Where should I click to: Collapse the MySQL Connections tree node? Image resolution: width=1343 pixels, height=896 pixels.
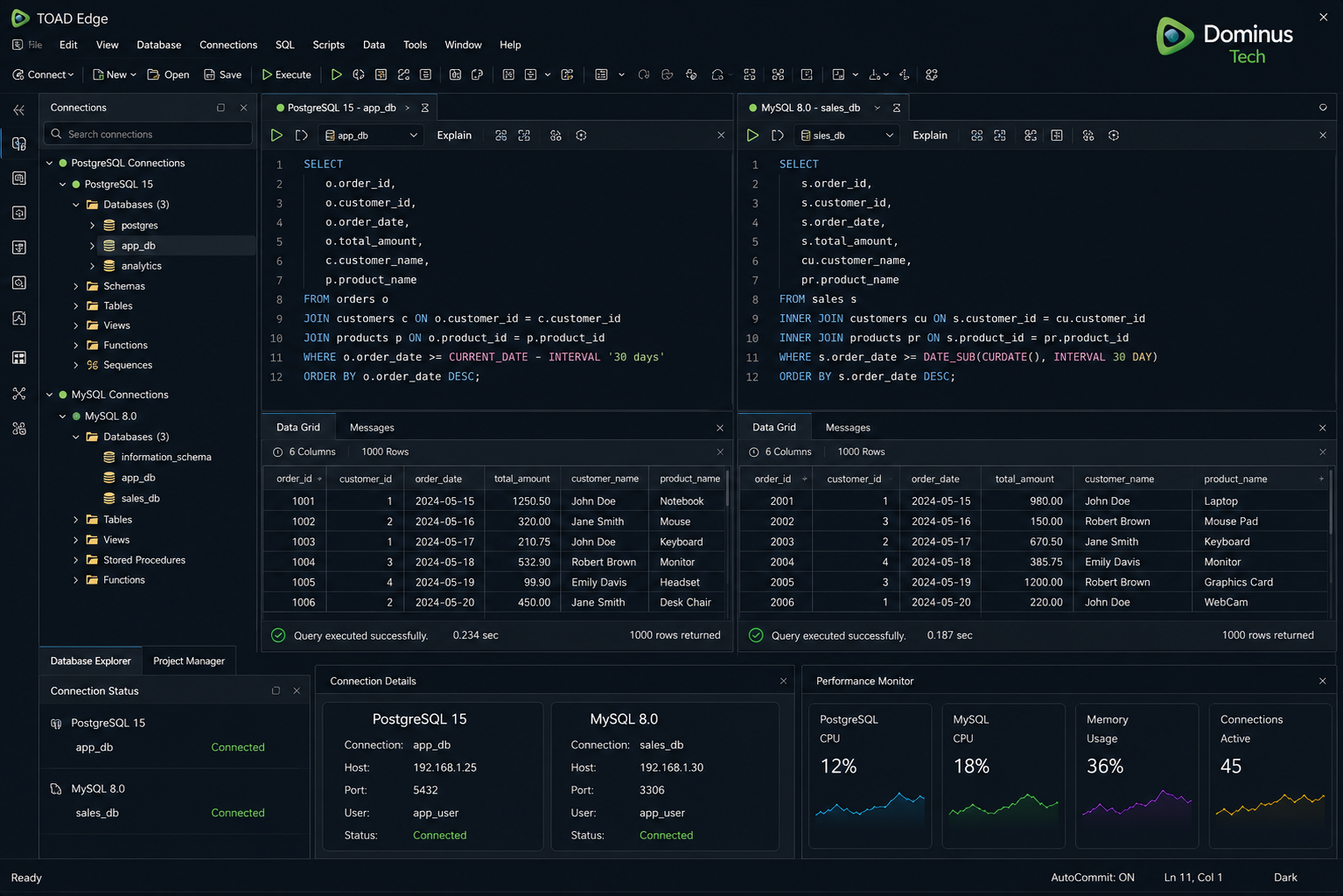50,395
